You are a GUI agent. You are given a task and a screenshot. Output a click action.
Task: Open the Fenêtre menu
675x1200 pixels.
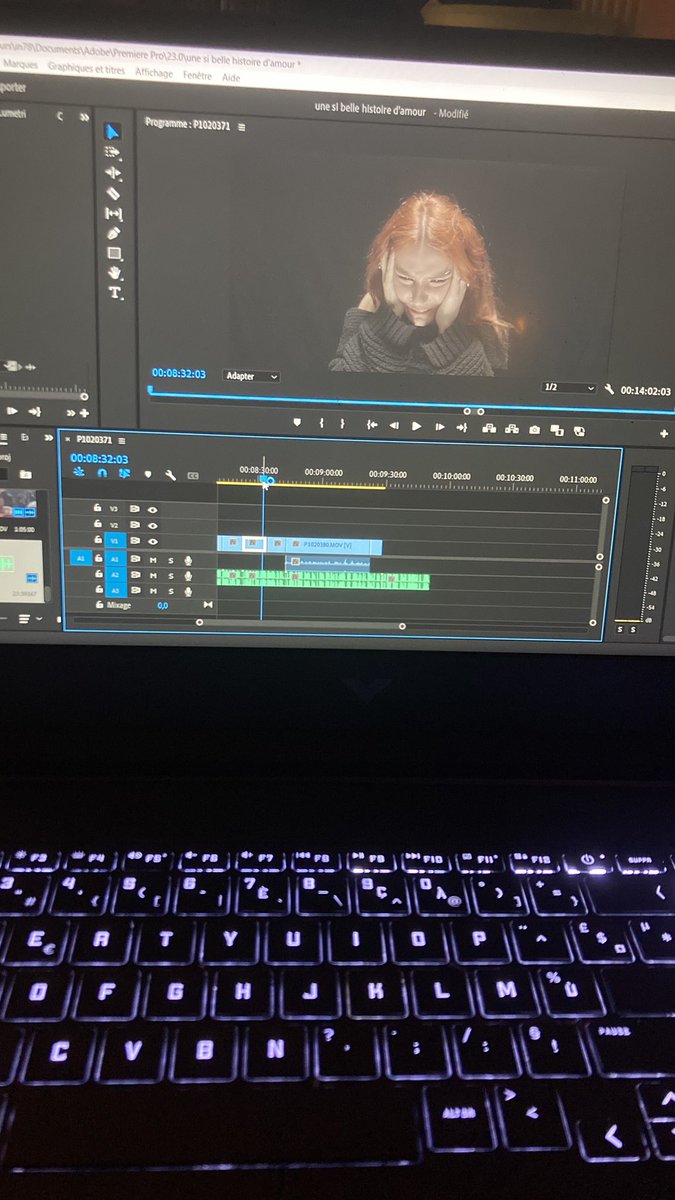pos(197,75)
